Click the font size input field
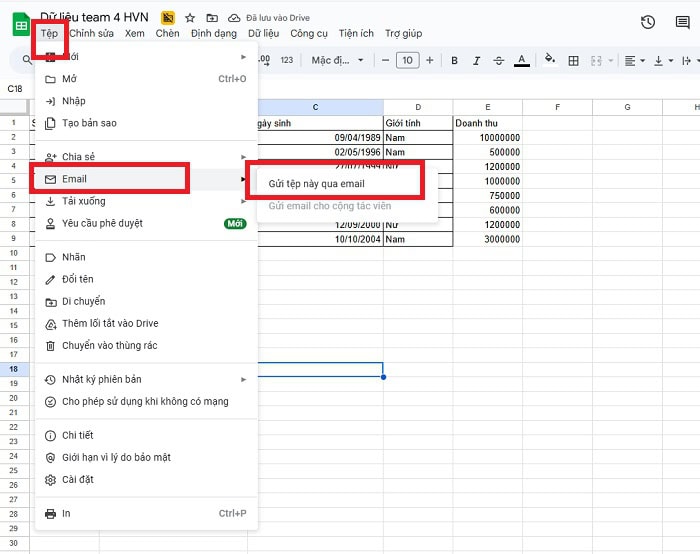This screenshot has height=554, width=700. coord(407,61)
